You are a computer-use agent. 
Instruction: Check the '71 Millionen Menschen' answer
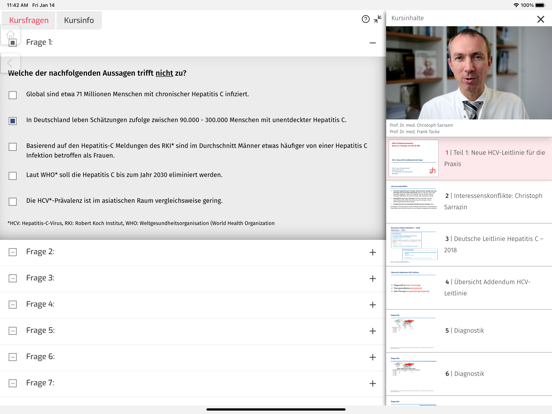click(x=12, y=95)
